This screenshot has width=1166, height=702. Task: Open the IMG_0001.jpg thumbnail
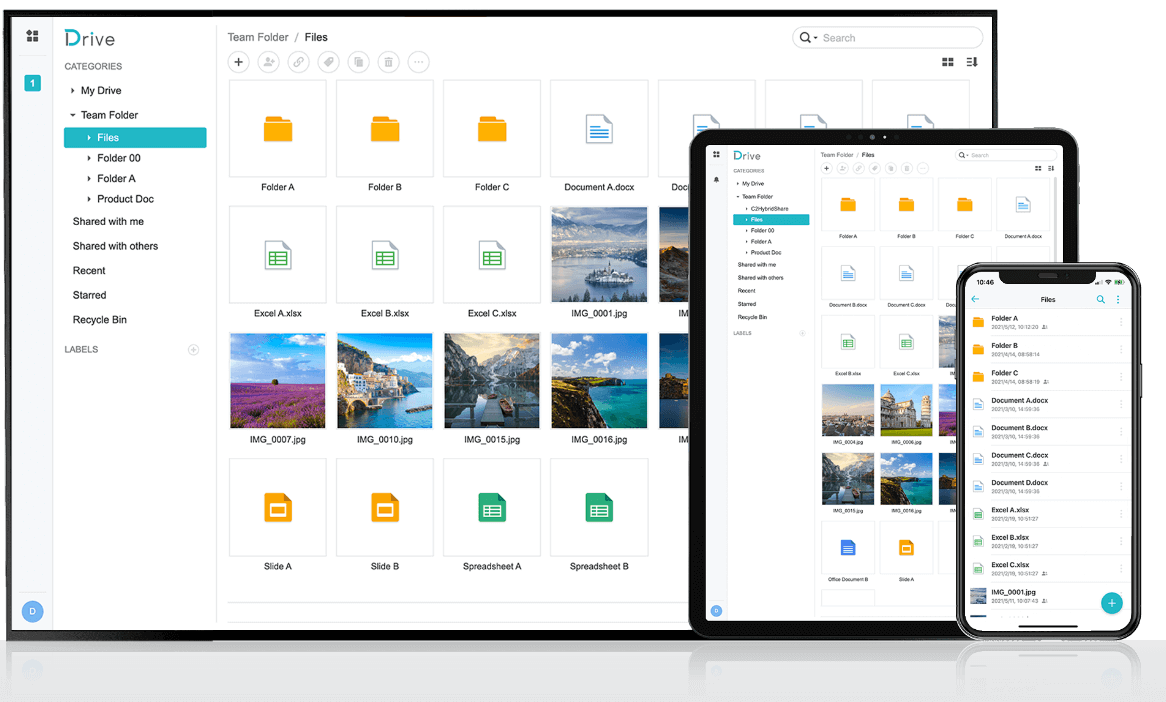(x=599, y=254)
